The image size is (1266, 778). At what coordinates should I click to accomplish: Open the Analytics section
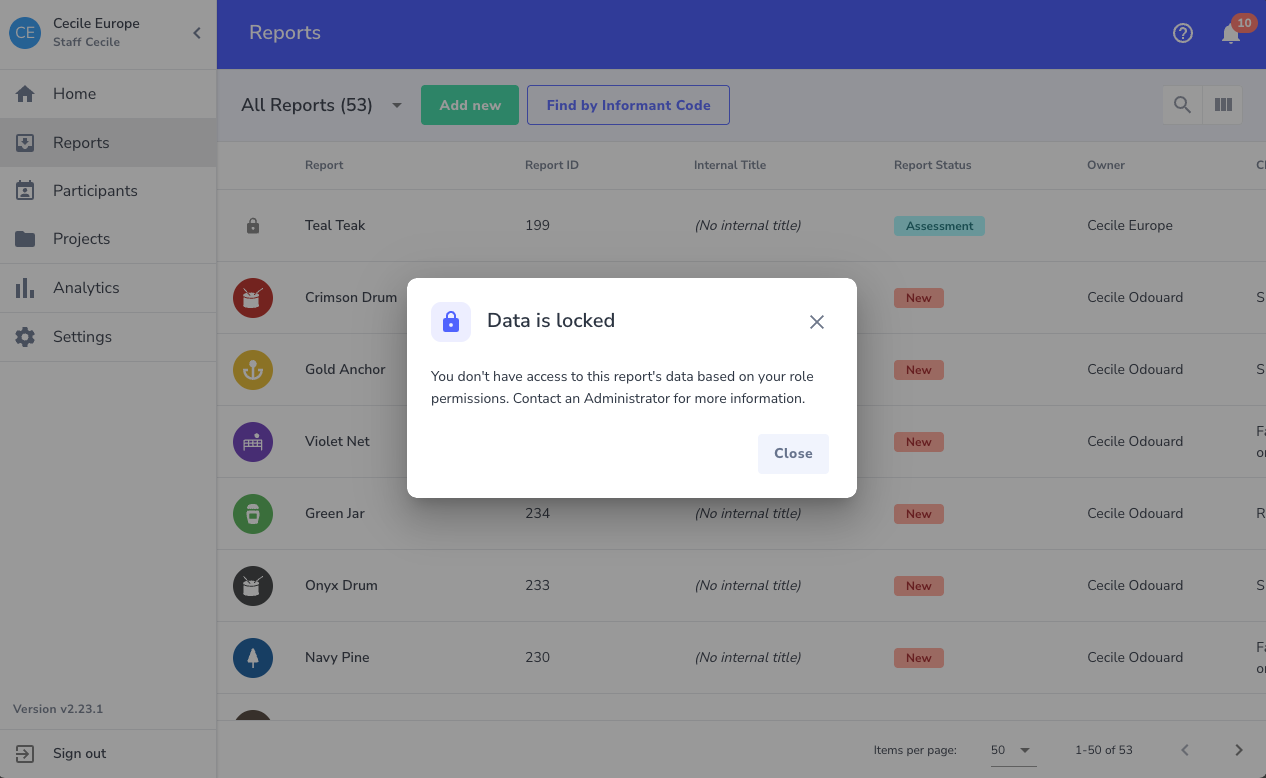pyautogui.click(x=86, y=288)
